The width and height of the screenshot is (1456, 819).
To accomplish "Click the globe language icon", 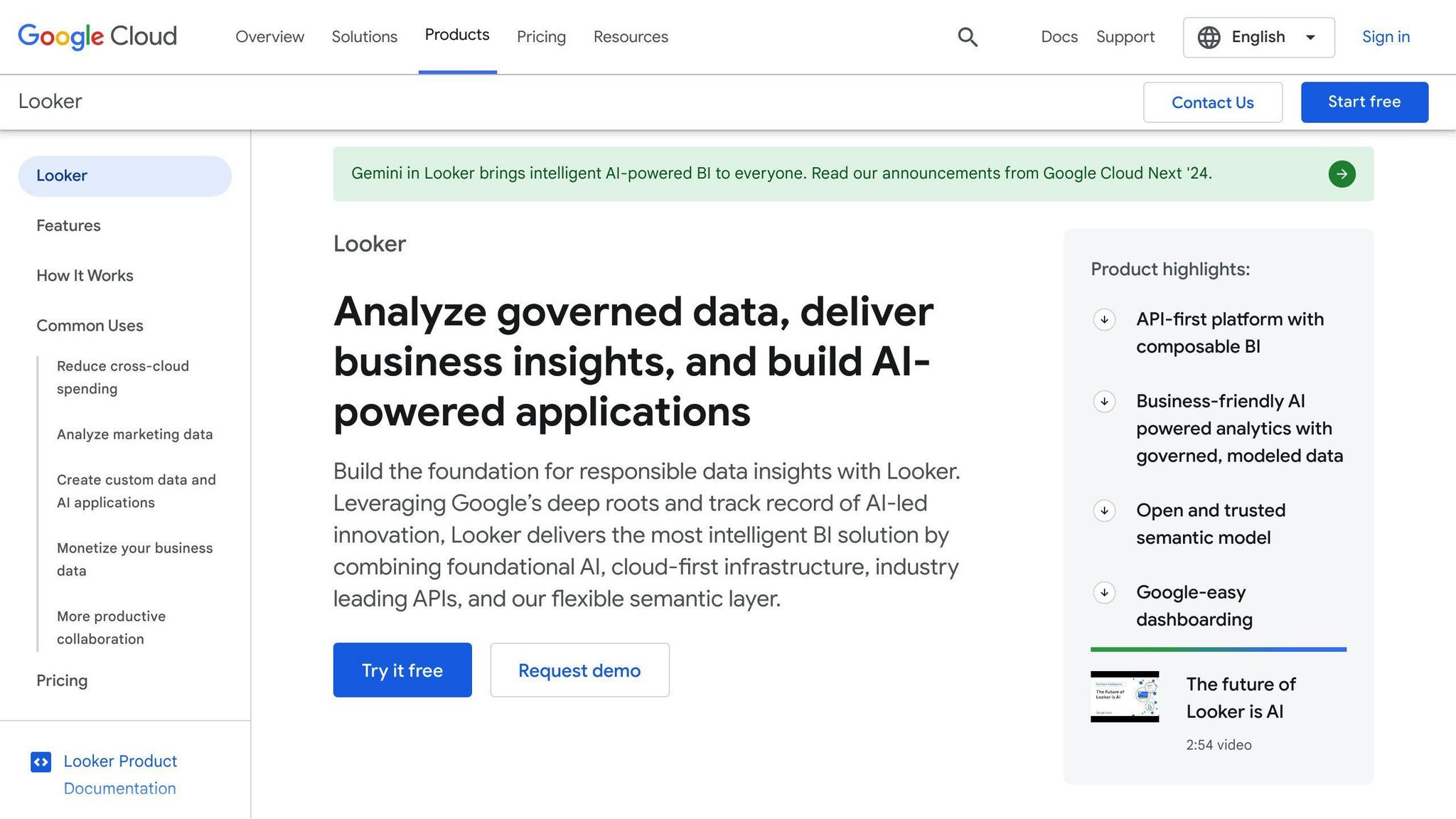I will (x=1209, y=37).
